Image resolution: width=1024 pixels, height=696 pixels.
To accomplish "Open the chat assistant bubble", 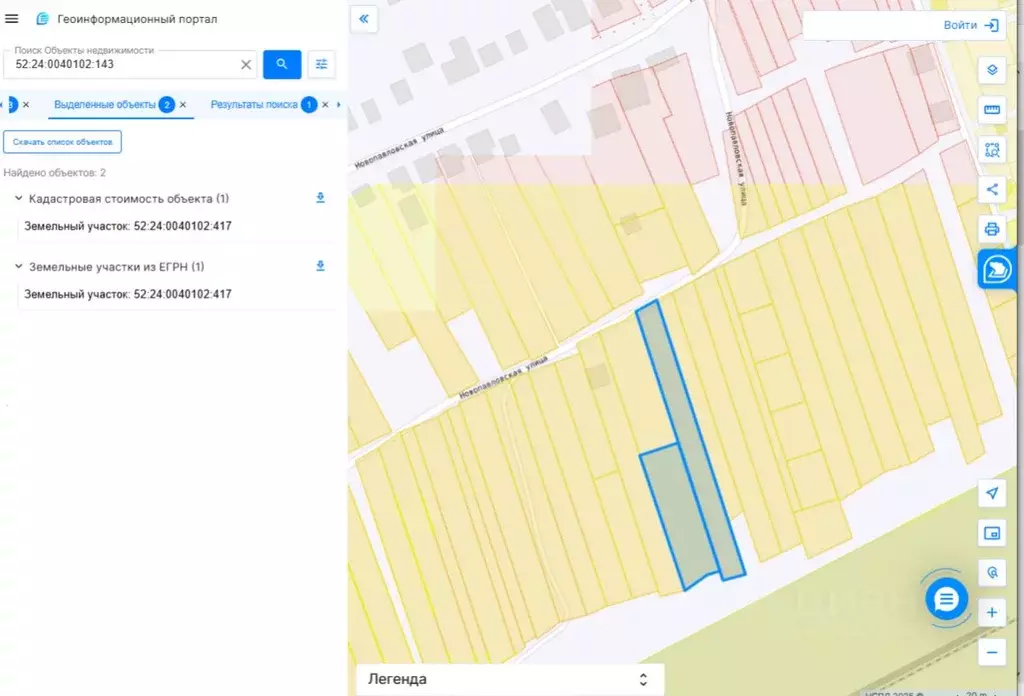I will [946, 599].
